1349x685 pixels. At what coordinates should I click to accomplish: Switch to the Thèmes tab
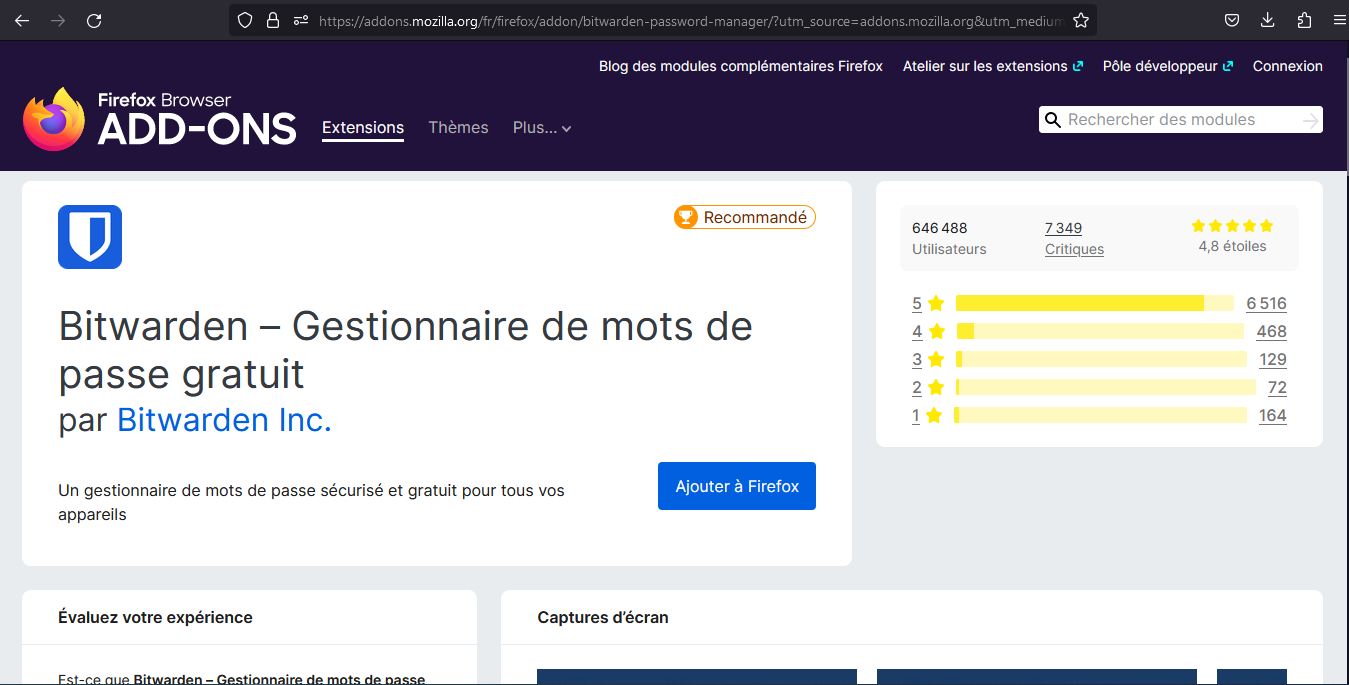[458, 128]
